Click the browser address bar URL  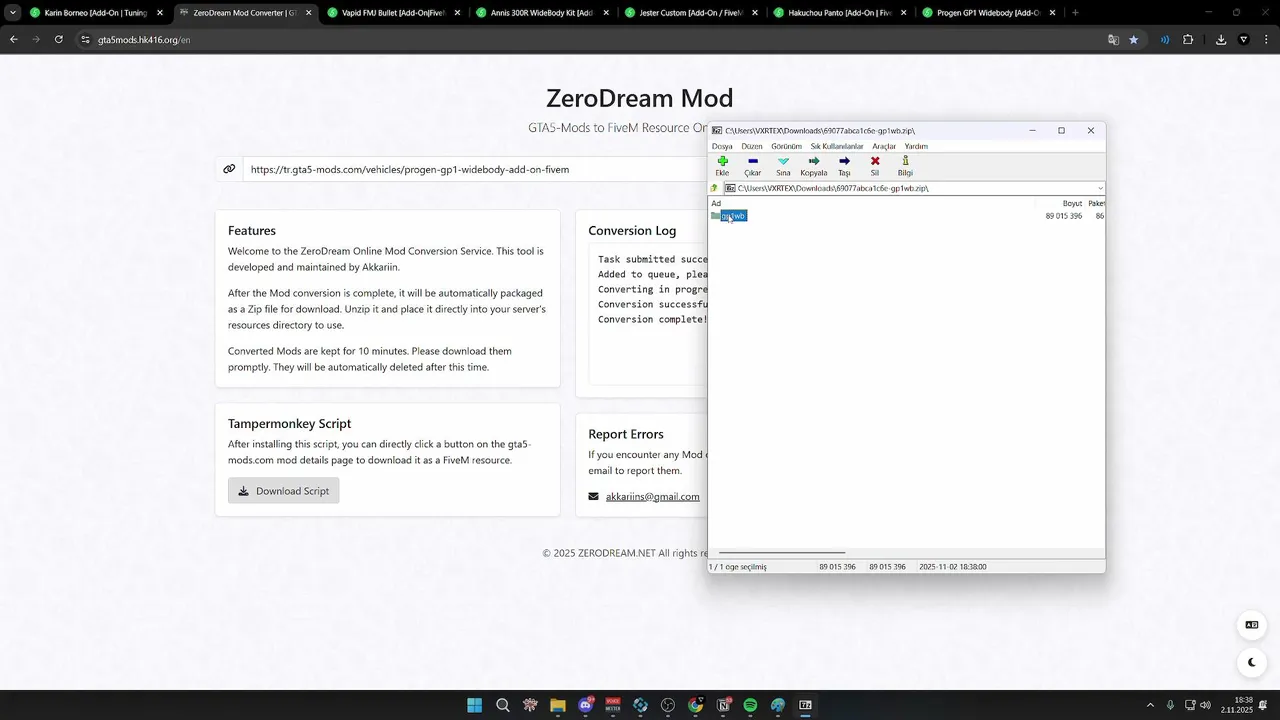(x=144, y=40)
